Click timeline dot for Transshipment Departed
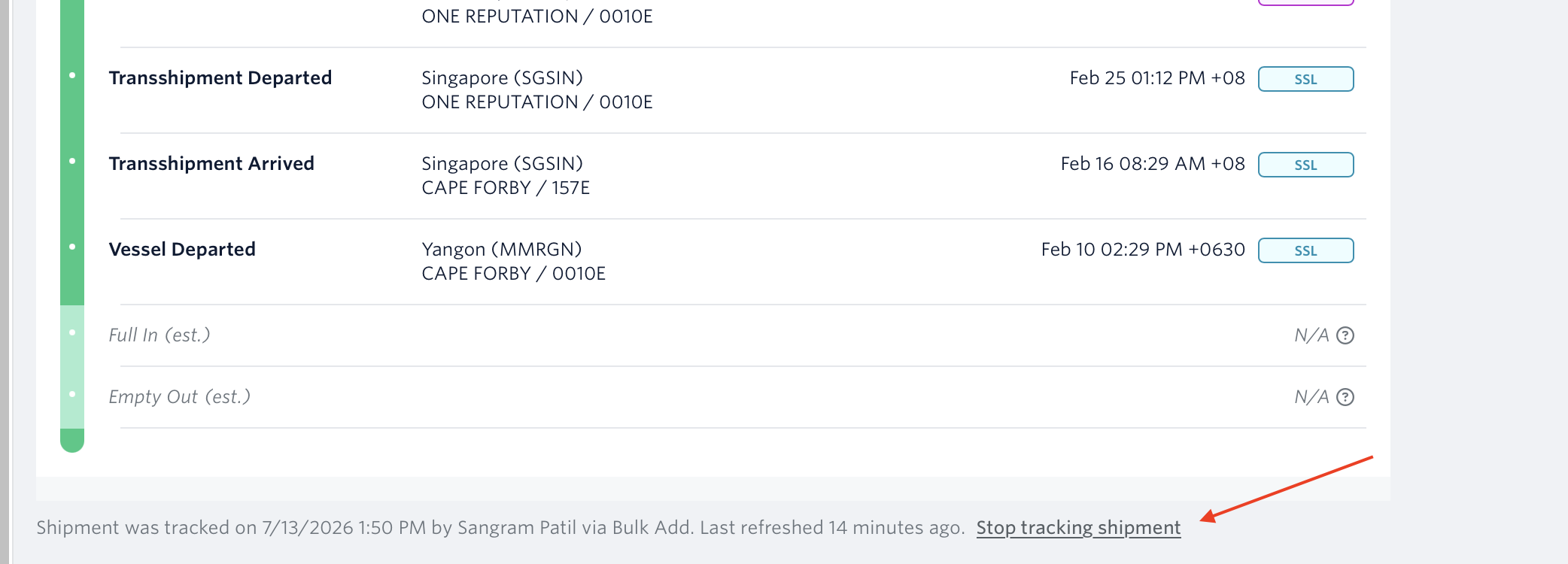 point(72,75)
